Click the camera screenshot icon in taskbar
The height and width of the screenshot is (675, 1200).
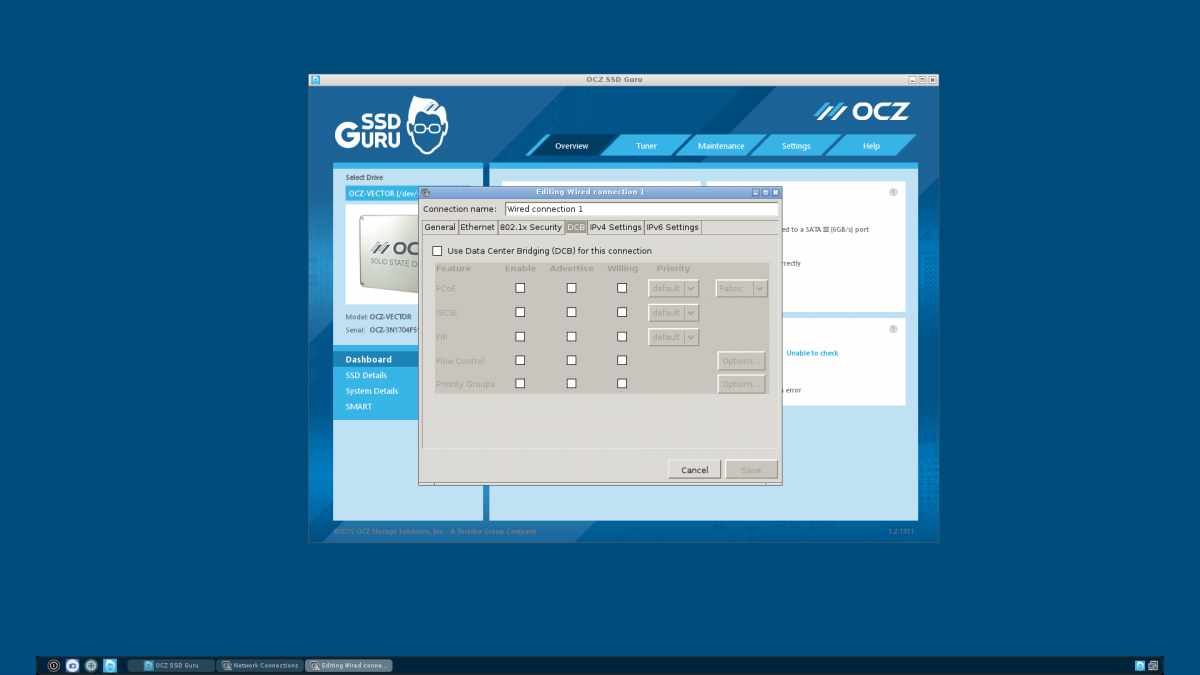coord(72,665)
